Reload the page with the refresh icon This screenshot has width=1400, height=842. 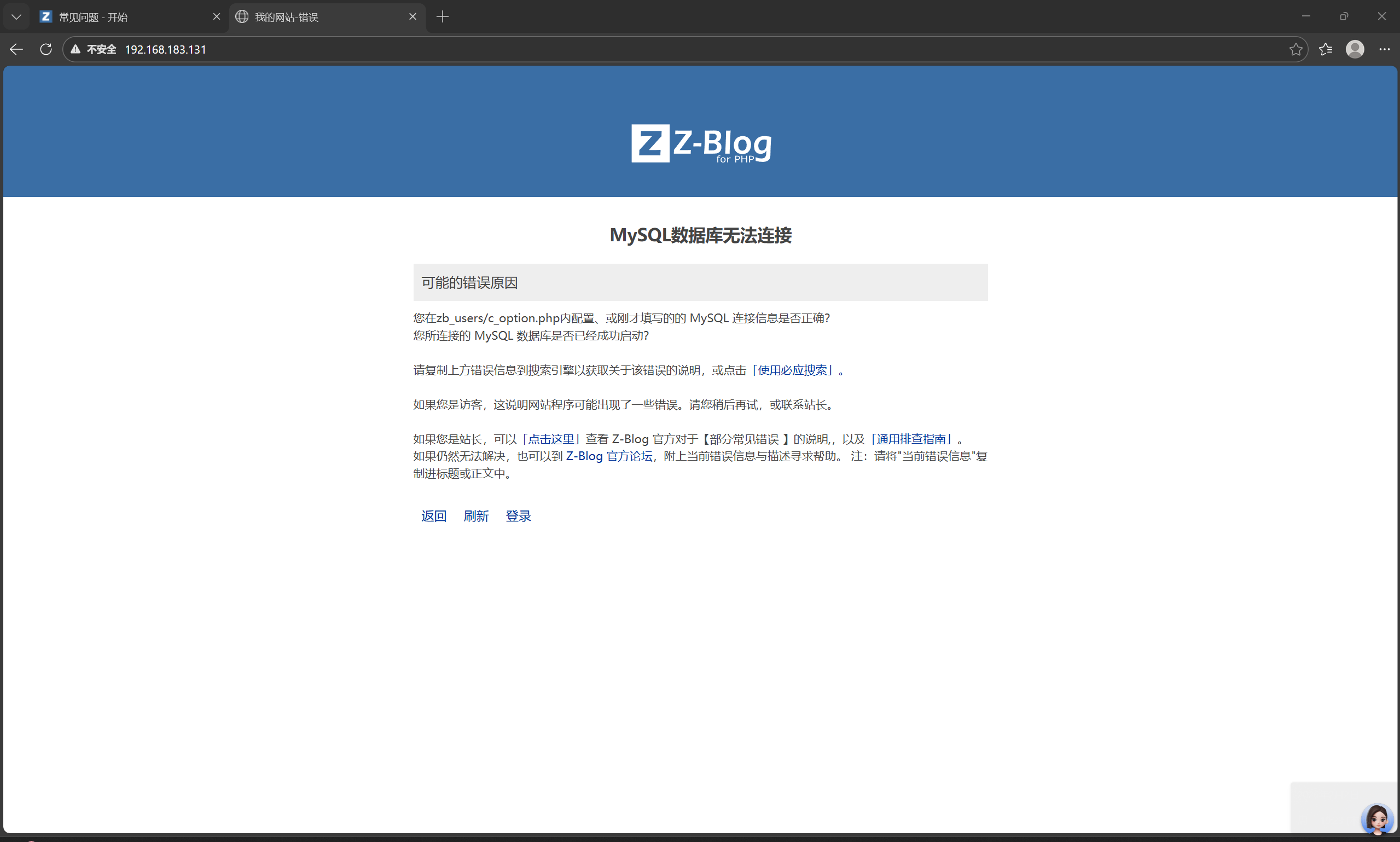46,49
